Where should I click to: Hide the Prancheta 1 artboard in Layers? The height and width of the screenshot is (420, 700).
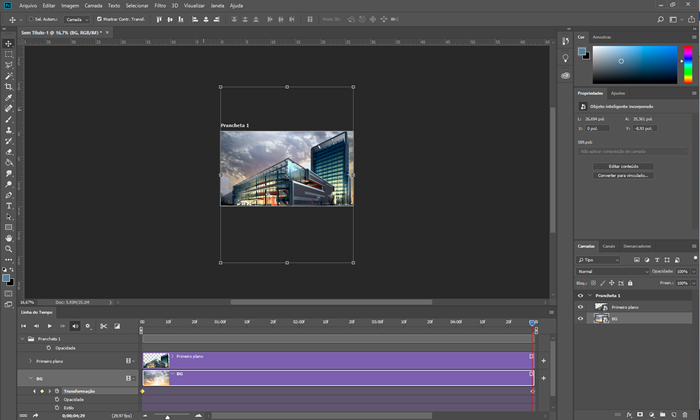click(580, 295)
